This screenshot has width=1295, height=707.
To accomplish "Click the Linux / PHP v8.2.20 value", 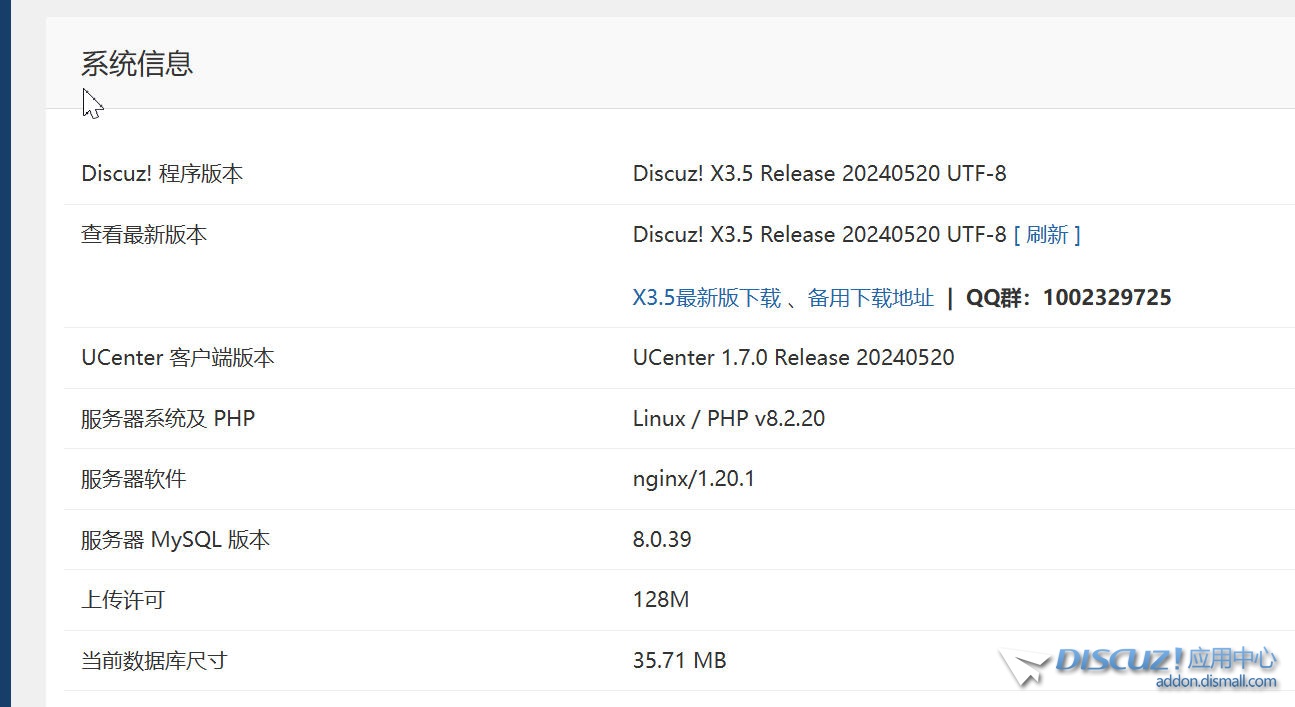I will click(728, 418).
